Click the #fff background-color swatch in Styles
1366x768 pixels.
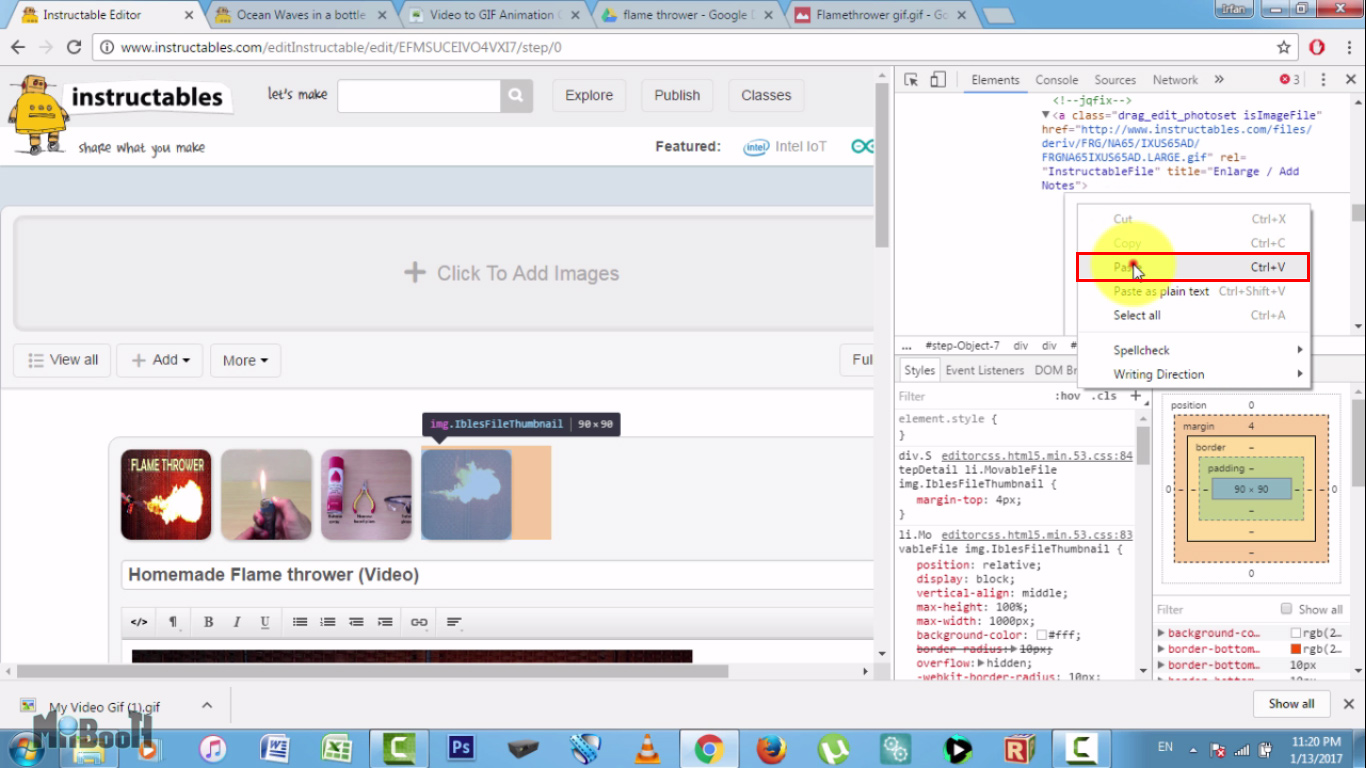coord(1041,635)
